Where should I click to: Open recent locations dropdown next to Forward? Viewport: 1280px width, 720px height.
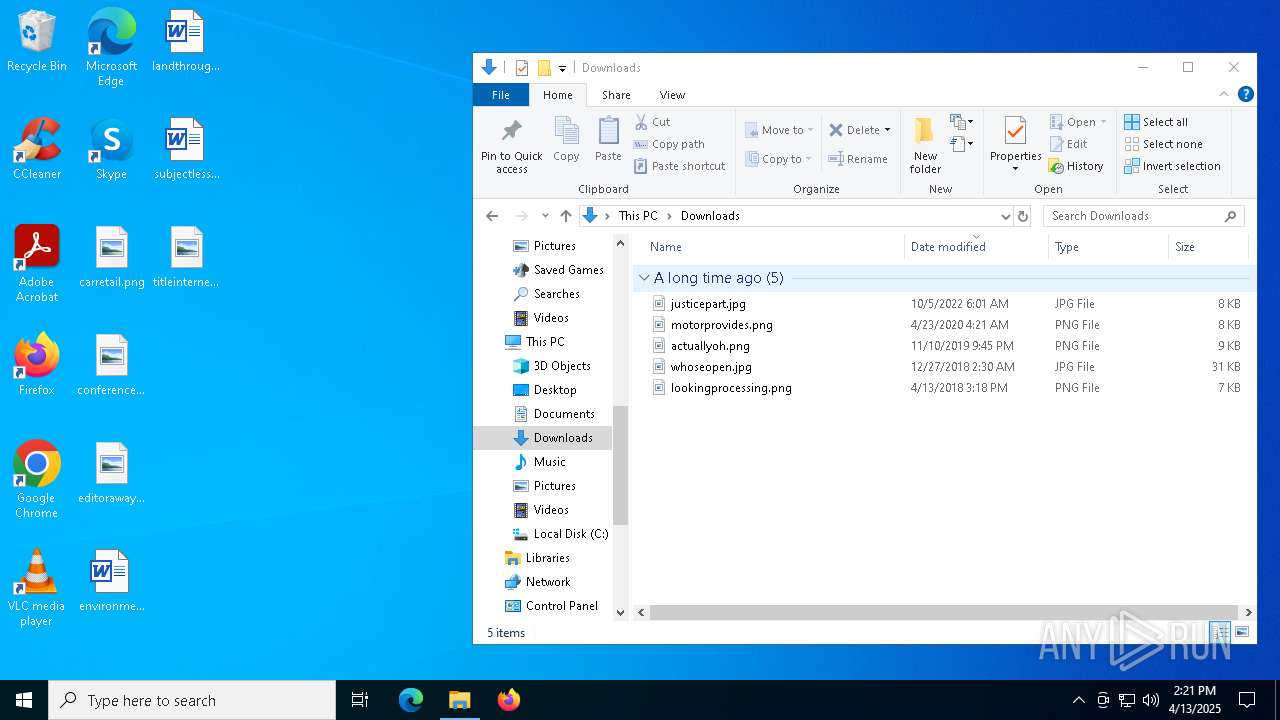(x=545, y=216)
